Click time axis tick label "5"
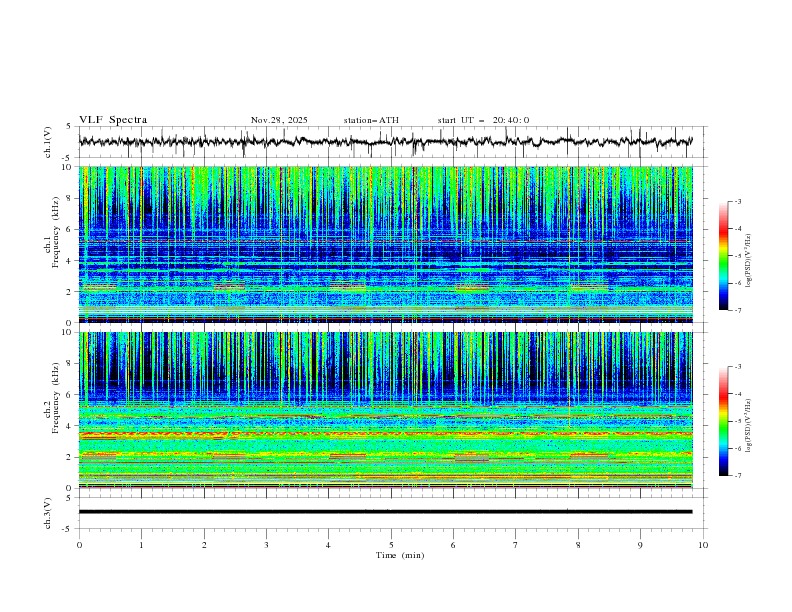792x612 pixels. coord(391,545)
